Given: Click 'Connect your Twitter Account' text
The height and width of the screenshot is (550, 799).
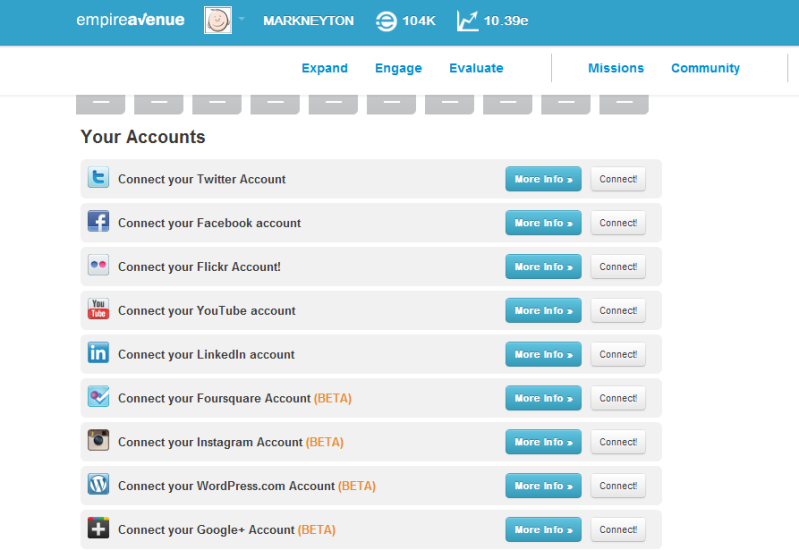Looking at the screenshot, I should click(x=202, y=179).
